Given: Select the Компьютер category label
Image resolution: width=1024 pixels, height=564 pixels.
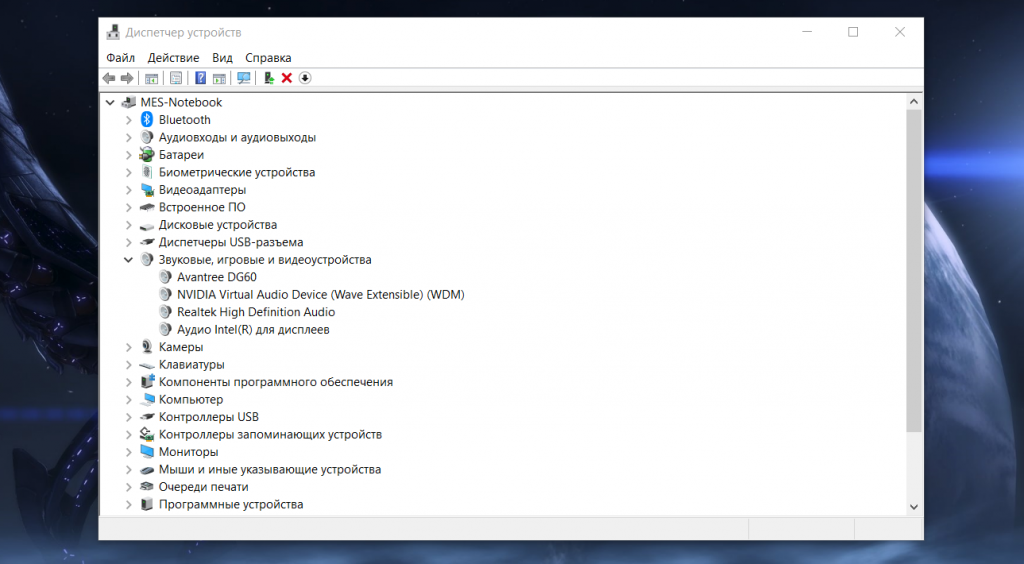Looking at the screenshot, I should coord(191,400).
